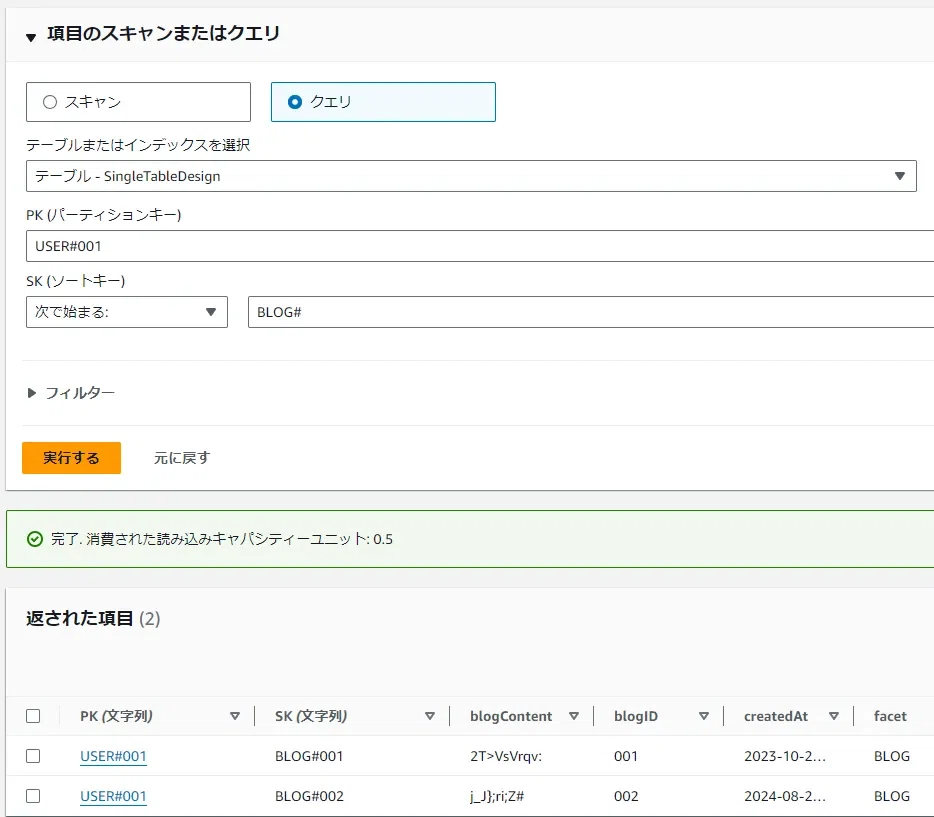Click the createdAt value 2023-10-2…
Image resolution: width=934 pixels, height=817 pixels.
coord(784,756)
